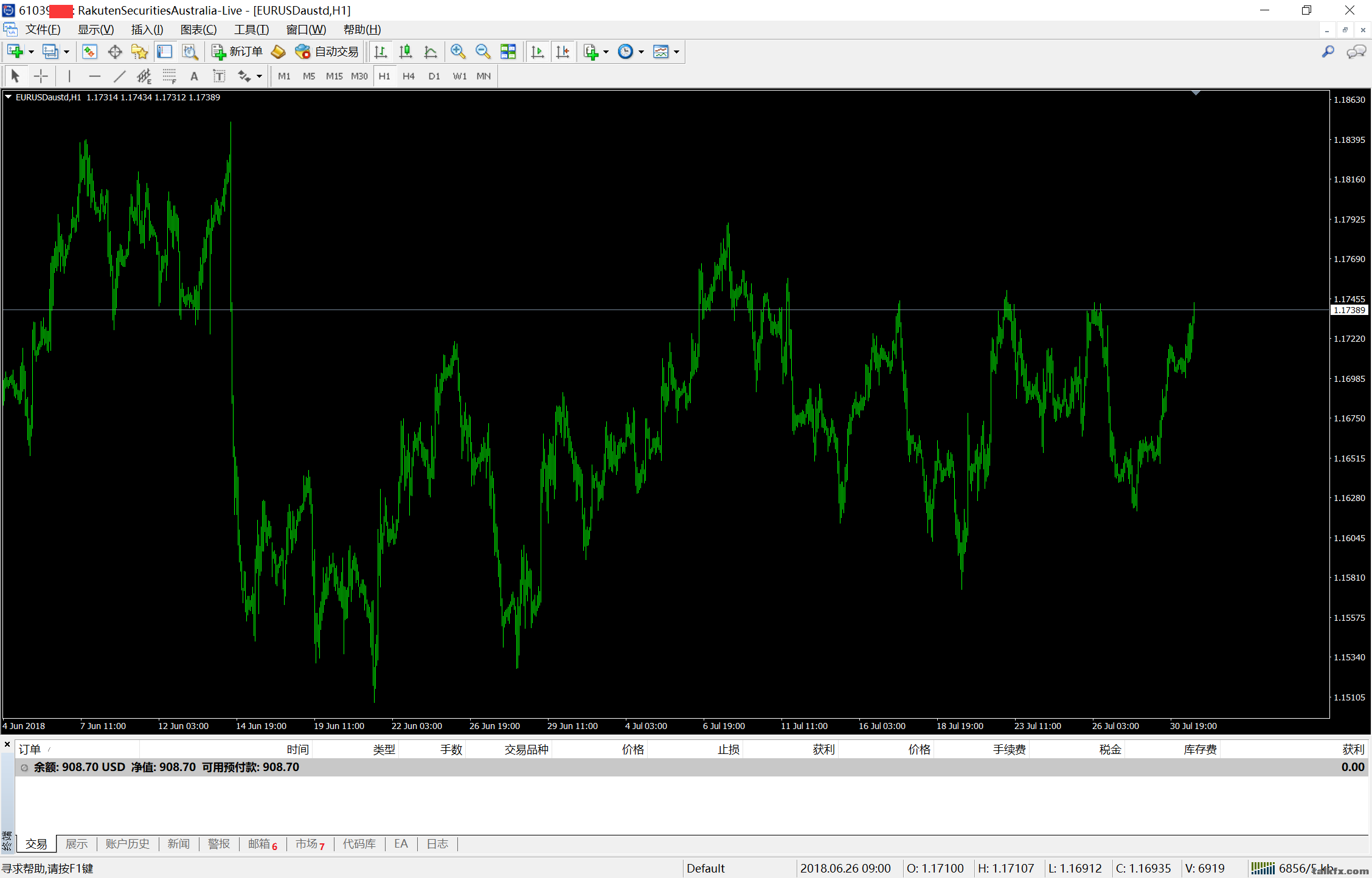Click the tile windows icon
The width and height of the screenshot is (1372, 878).
508,52
